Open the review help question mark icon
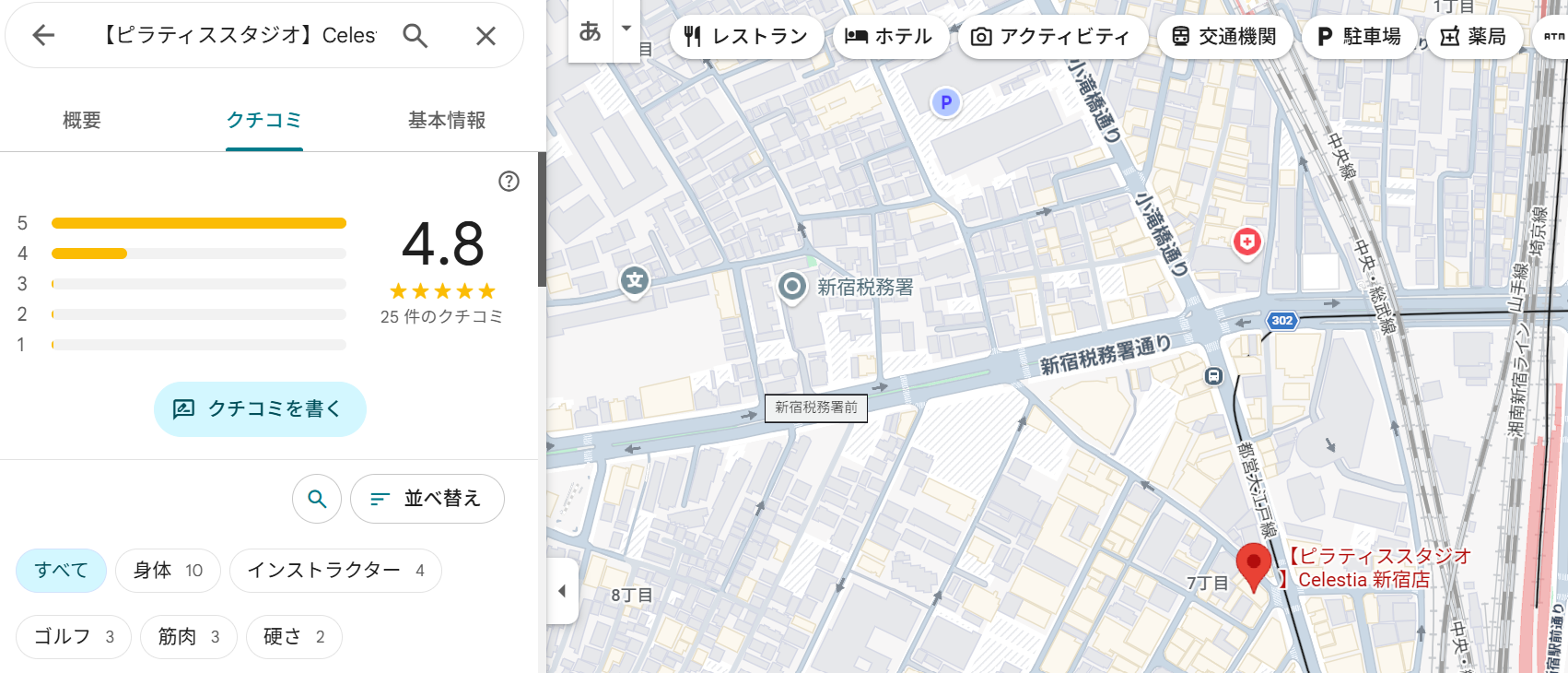Screen dimensions: 1568x673 [509, 181]
